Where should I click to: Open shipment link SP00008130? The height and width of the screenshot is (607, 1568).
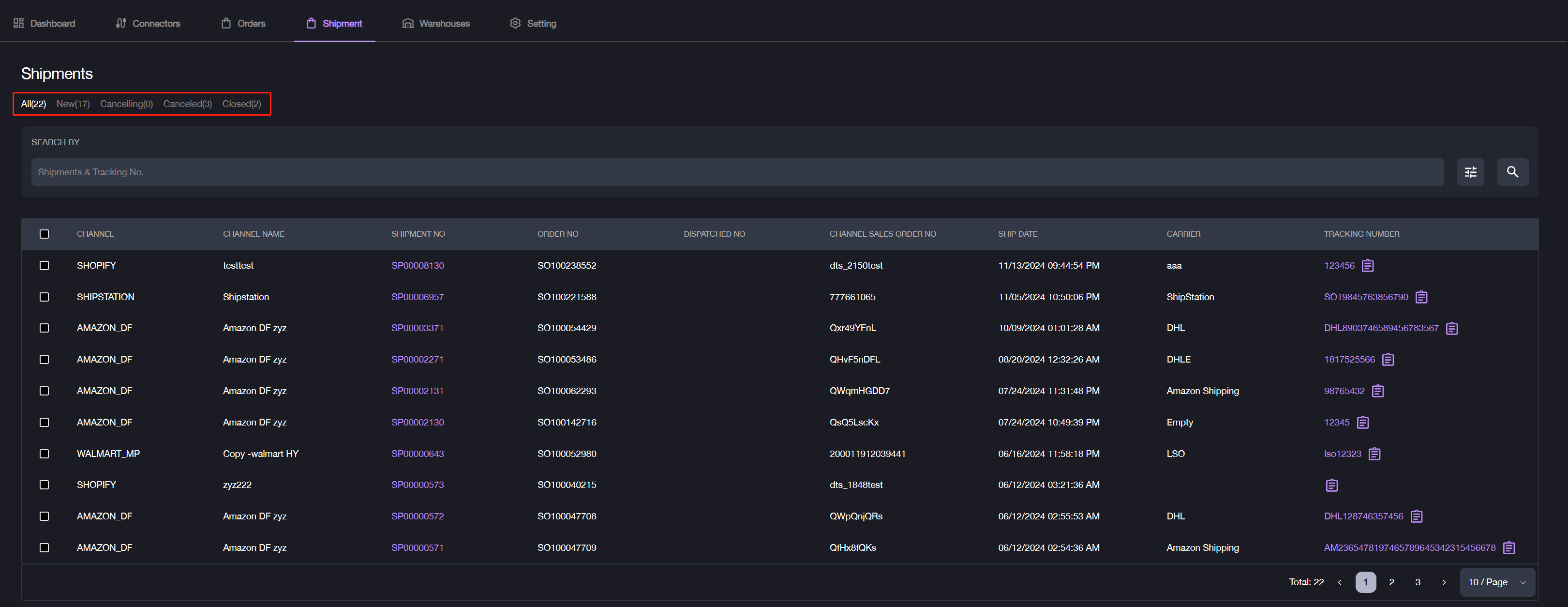418,265
